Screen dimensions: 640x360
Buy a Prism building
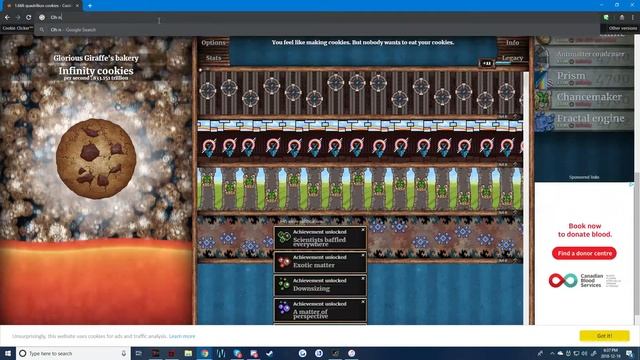pos(584,78)
